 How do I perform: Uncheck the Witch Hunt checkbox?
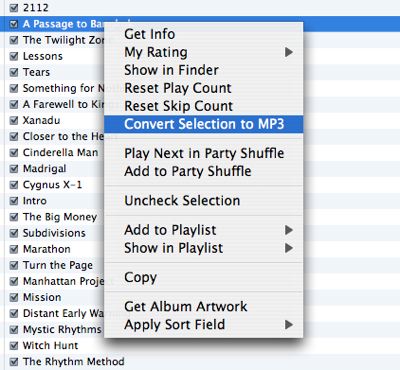[14, 346]
